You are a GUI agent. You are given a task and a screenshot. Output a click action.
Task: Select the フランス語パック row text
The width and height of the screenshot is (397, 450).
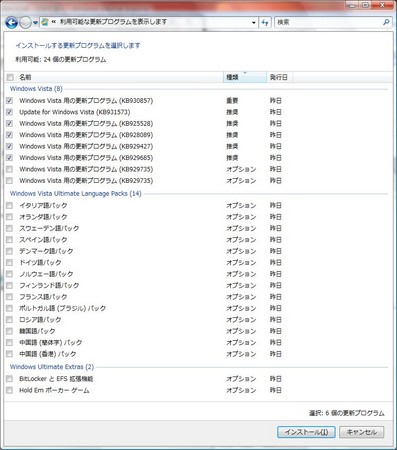tap(43, 297)
